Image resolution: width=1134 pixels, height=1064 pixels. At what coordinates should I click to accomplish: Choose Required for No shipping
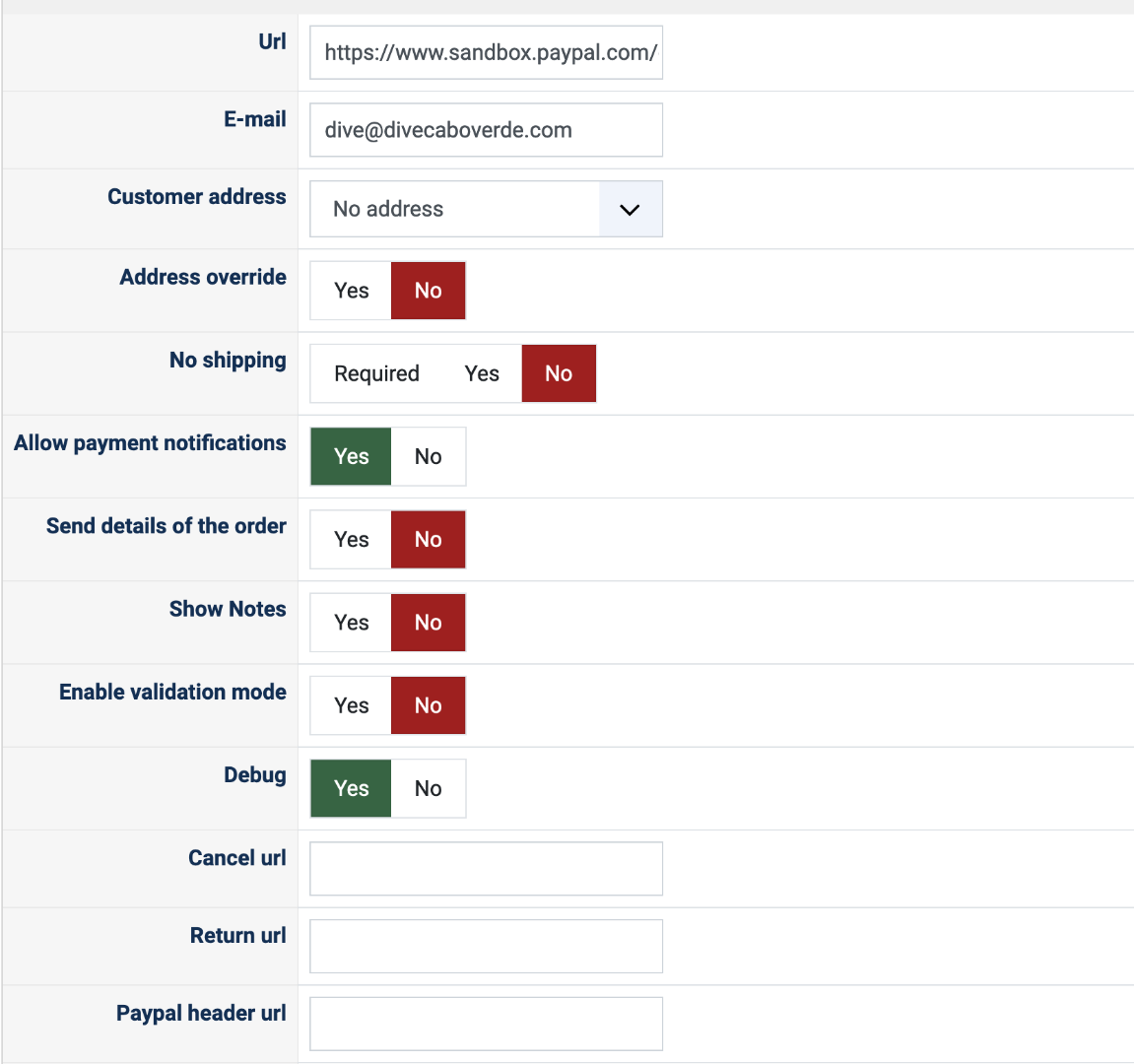(376, 373)
